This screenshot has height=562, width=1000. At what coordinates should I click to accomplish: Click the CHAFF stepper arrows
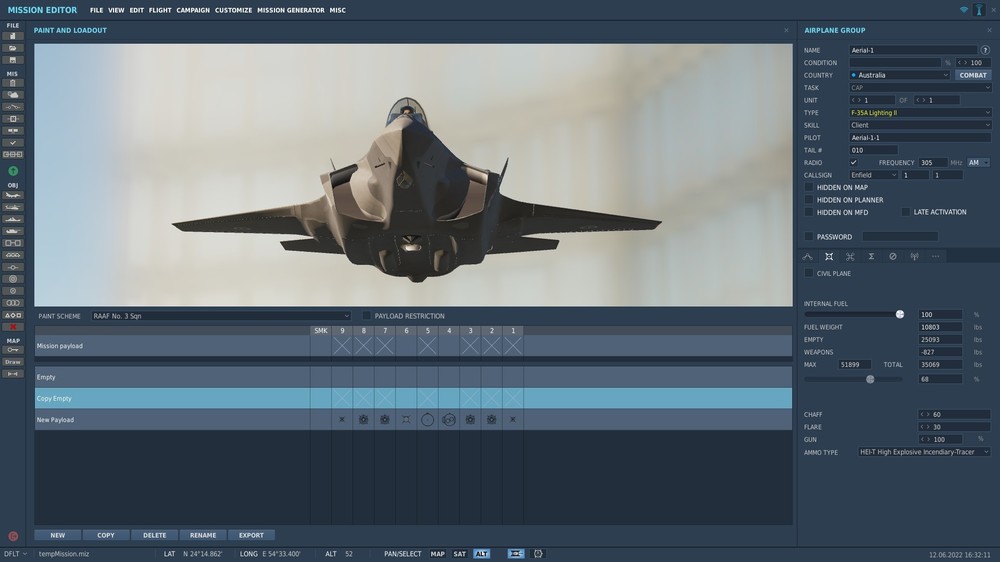(925, 415)
